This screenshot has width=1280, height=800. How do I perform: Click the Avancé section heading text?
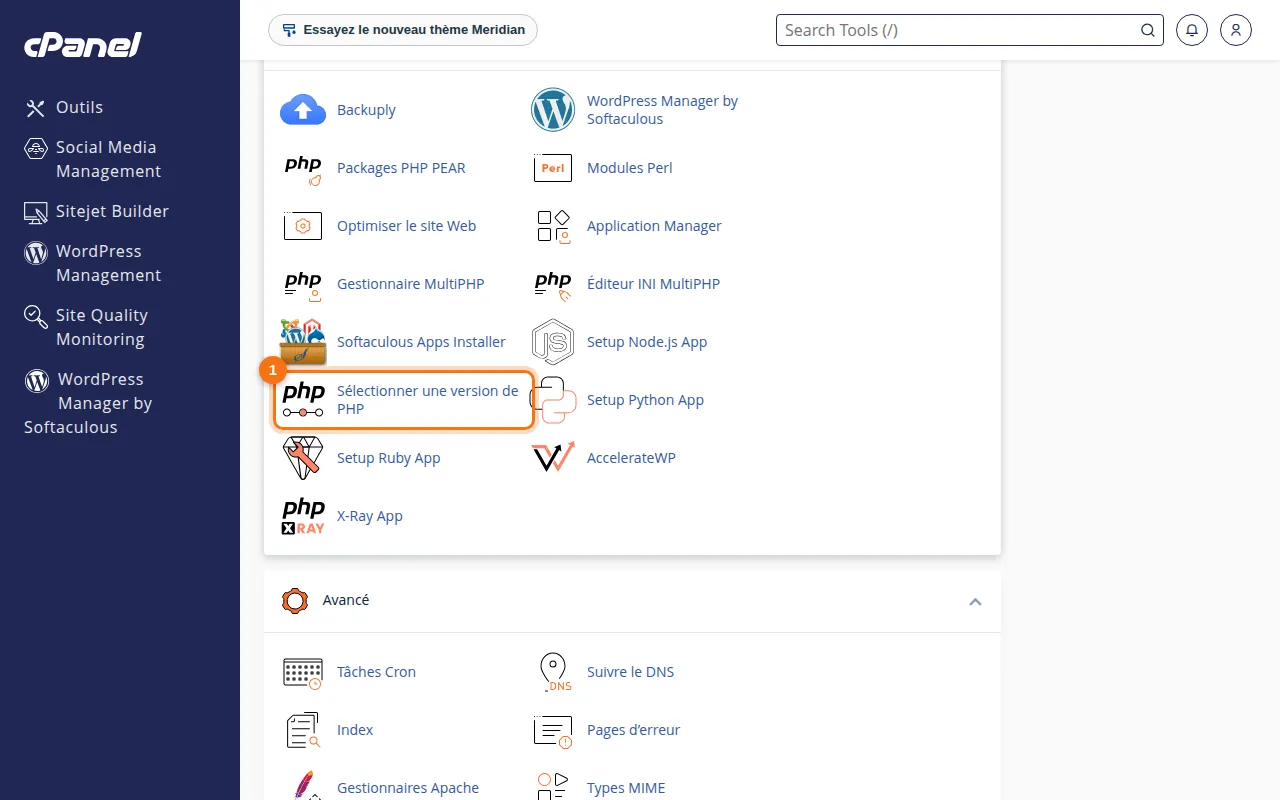pyautogui.click(x=346, y=600)
